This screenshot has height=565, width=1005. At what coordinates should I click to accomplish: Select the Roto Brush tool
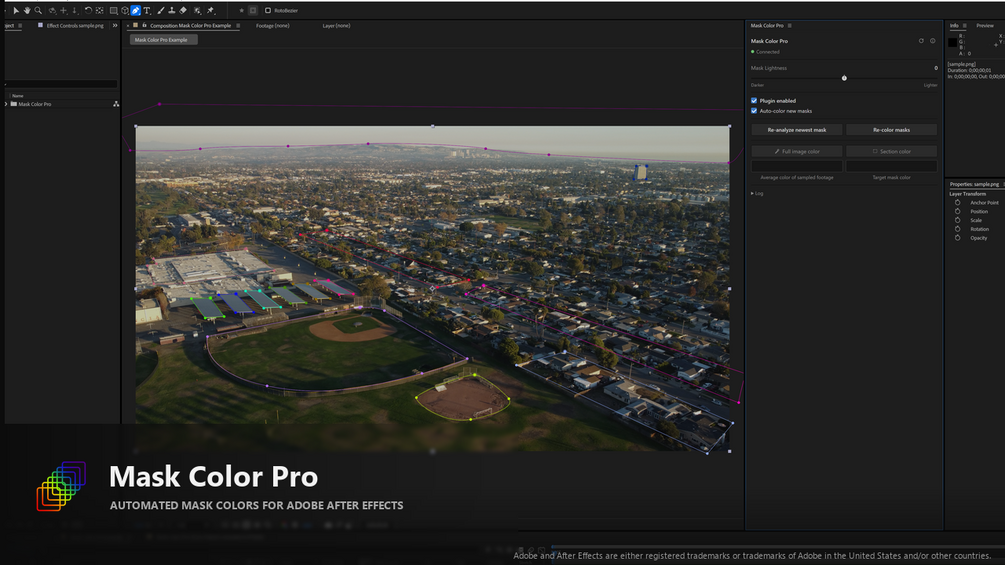(197, 10)
